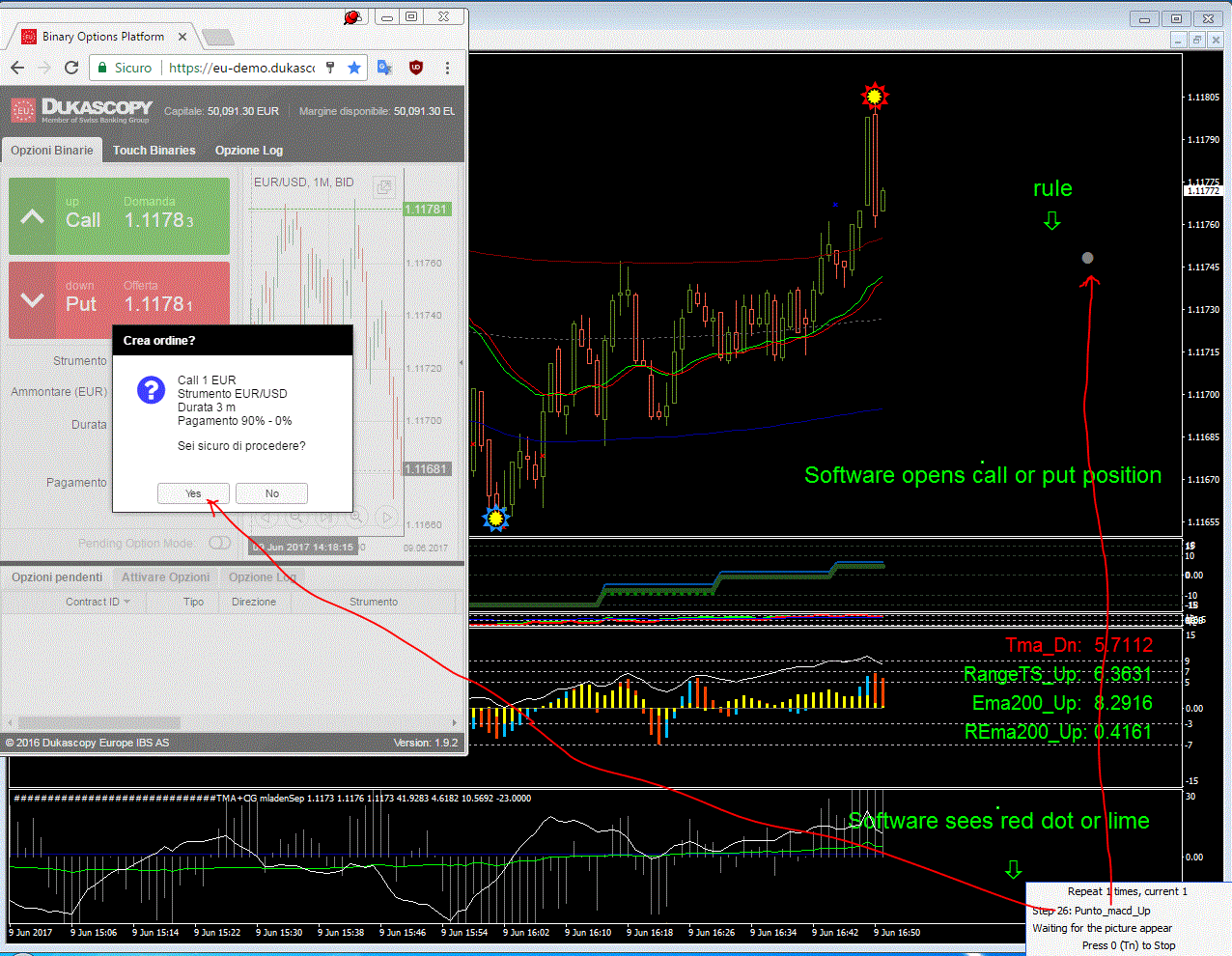Viewport: 1232px width, 956px height.
Task: Open Chrome's three-dot menu
Action: 447,68
